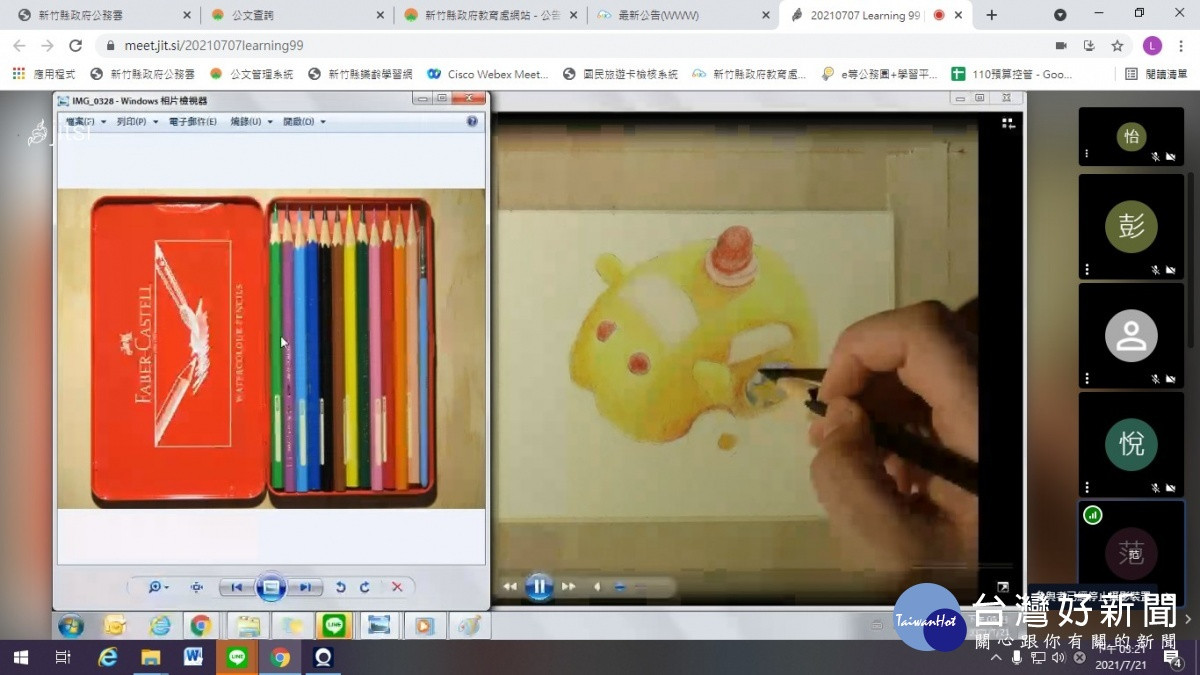Open LINE on the Windows 7 taskbar

click(x=332, y=626)
